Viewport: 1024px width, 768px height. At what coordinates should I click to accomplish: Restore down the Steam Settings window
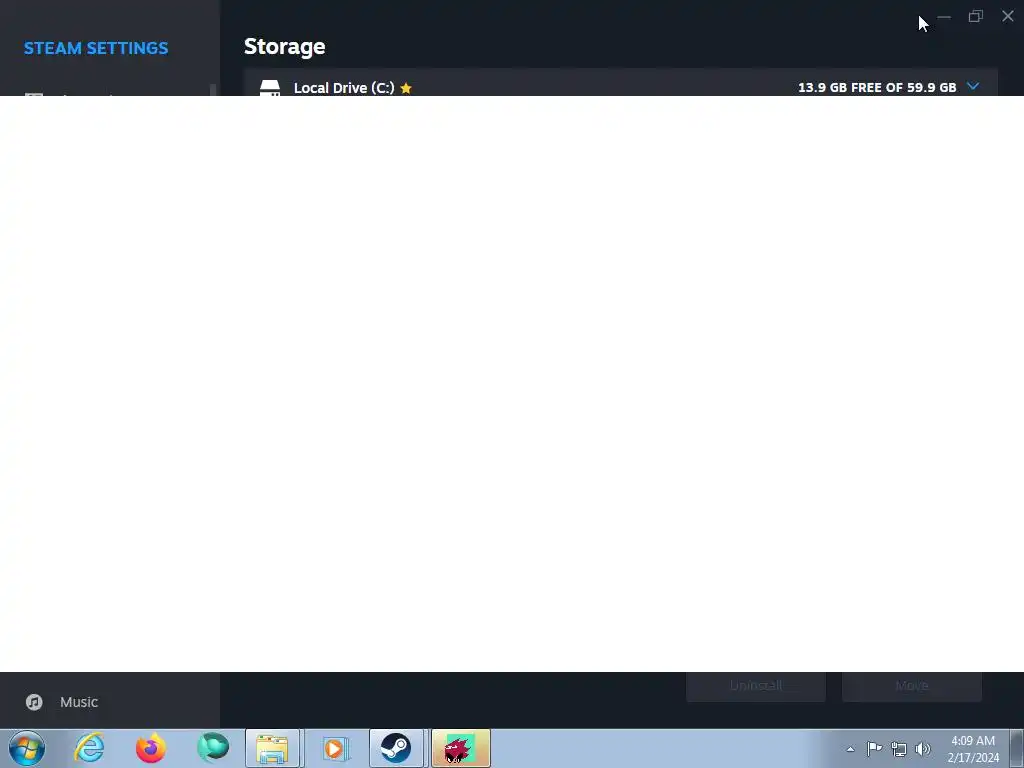click(x=976, y=16)
